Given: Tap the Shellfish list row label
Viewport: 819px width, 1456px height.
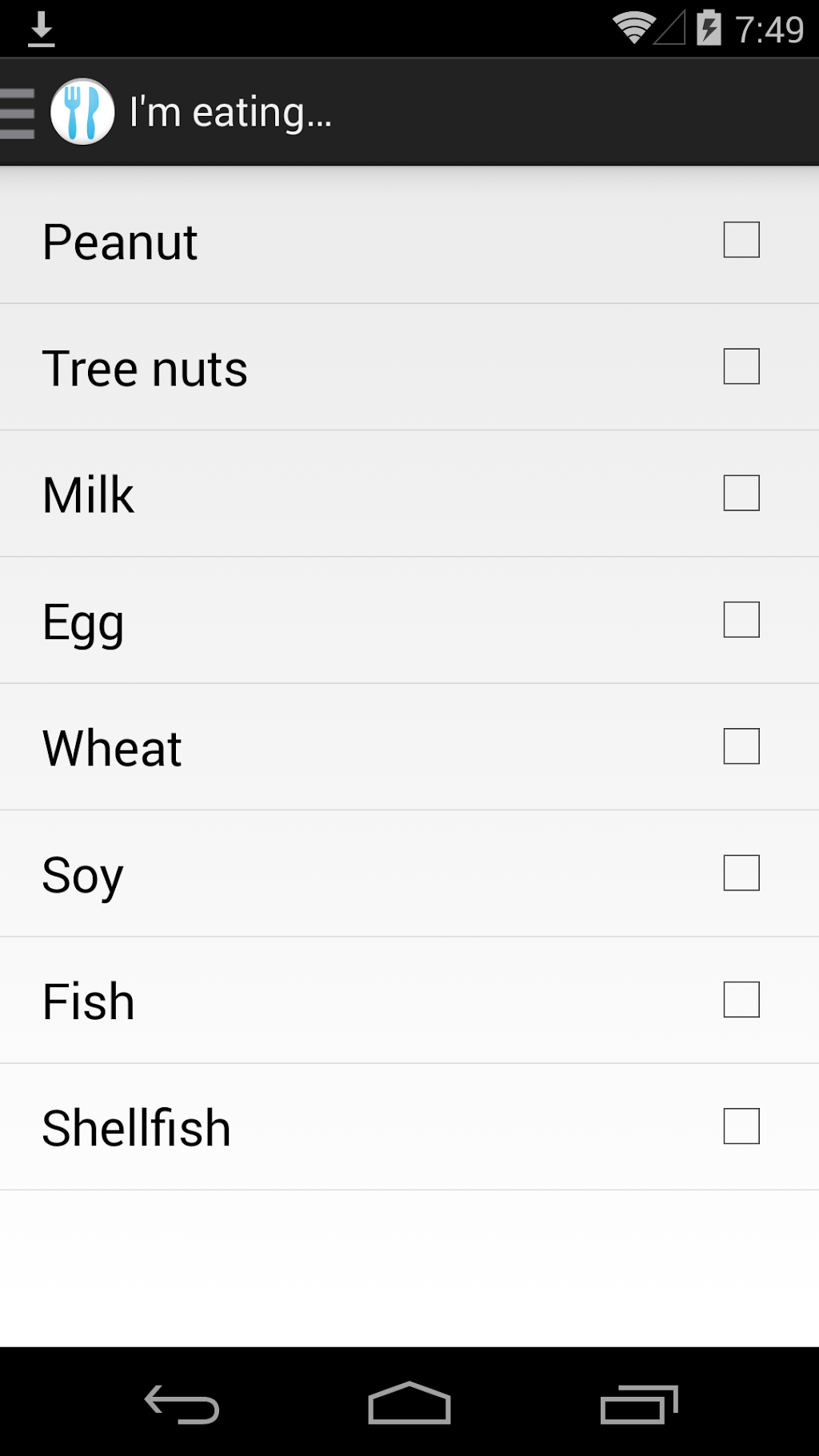Looking at the screenshot, I should coord(137,1128).
